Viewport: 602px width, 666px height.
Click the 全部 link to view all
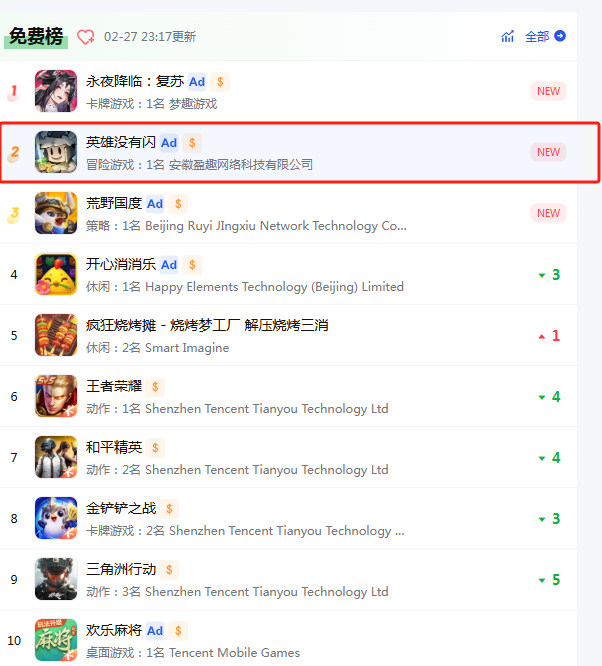coord(537,37)
